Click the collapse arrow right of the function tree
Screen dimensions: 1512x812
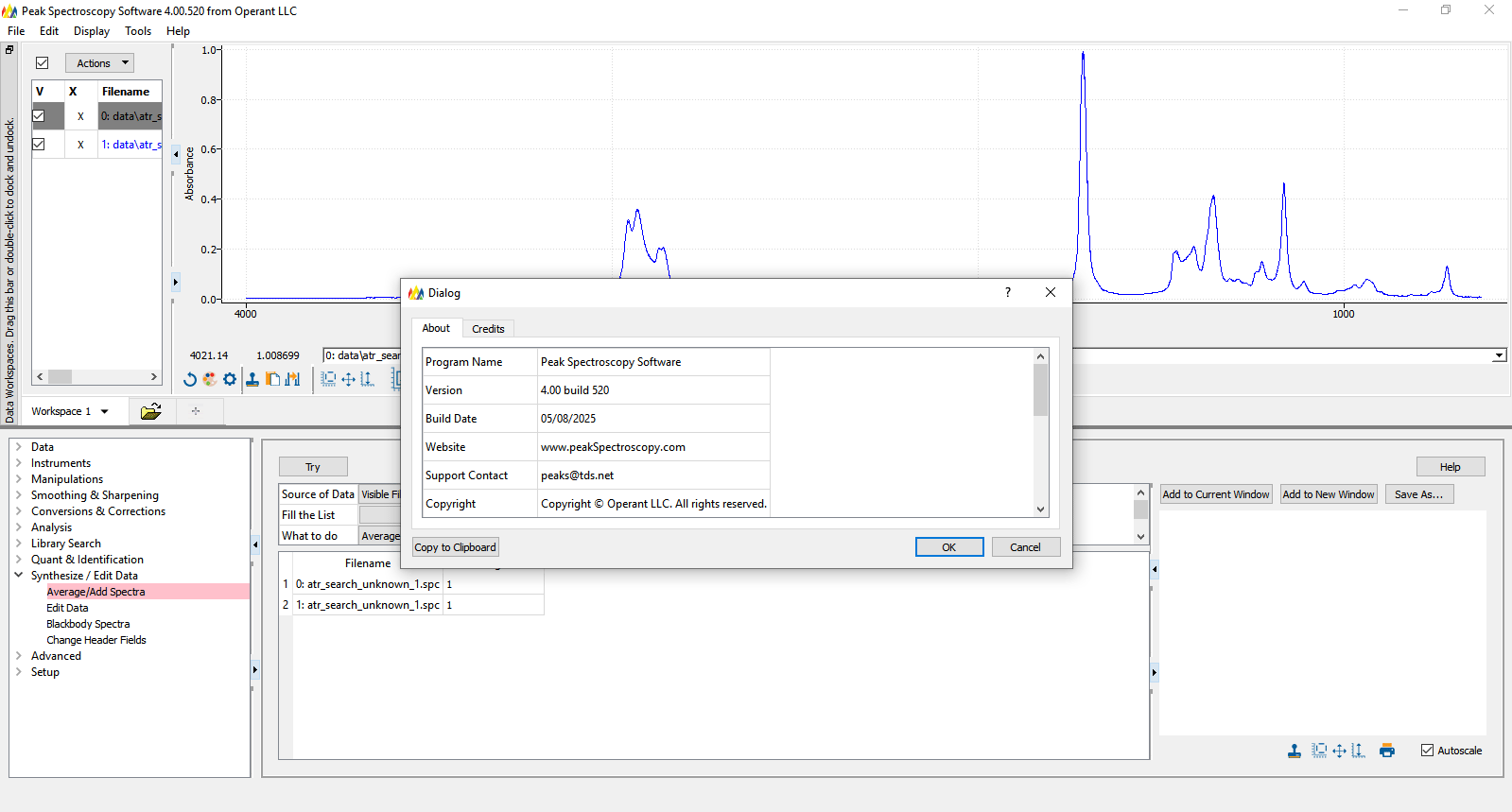[x=255, y=544]
